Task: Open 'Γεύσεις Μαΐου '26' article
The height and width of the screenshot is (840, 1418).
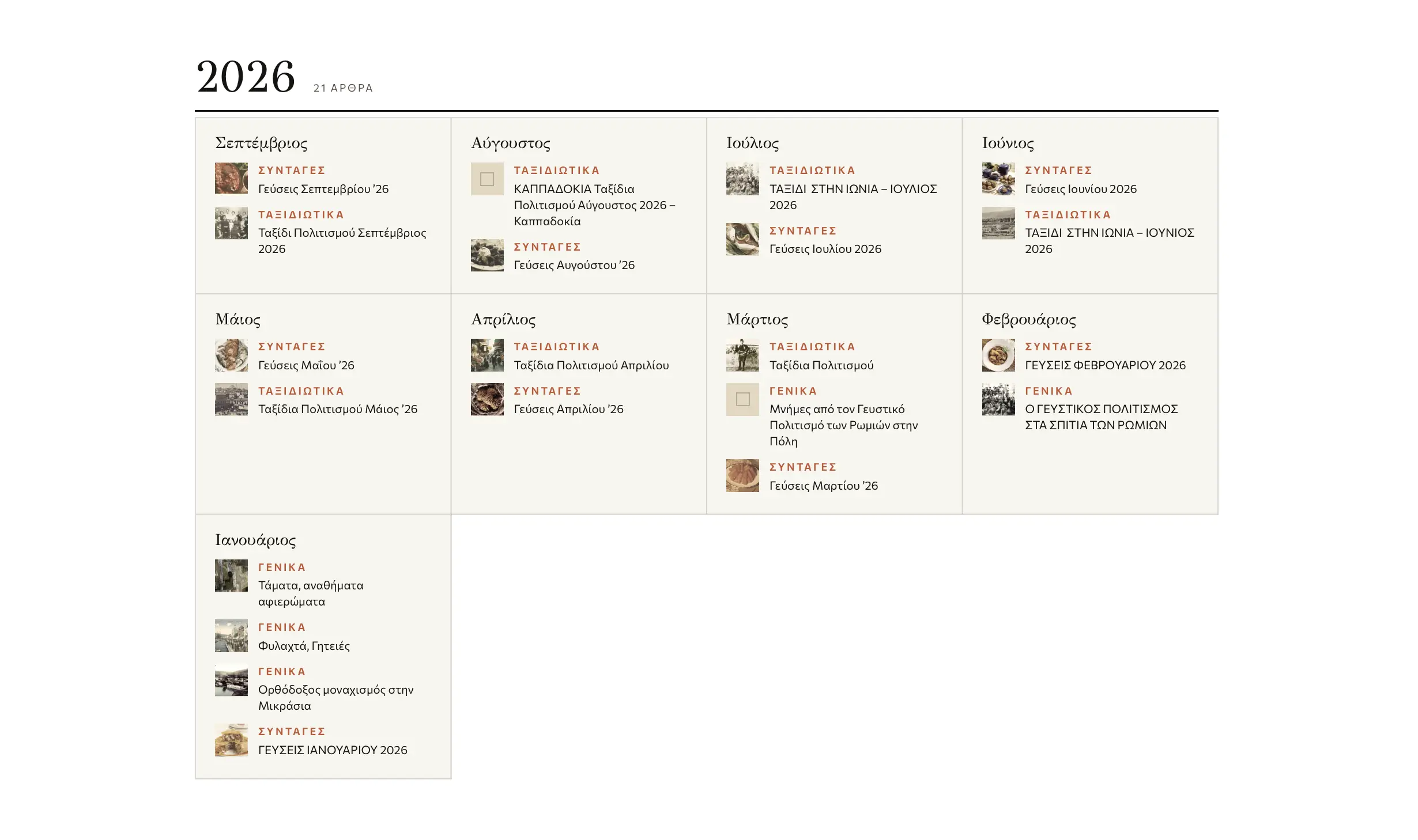Action: coord(306,365)
